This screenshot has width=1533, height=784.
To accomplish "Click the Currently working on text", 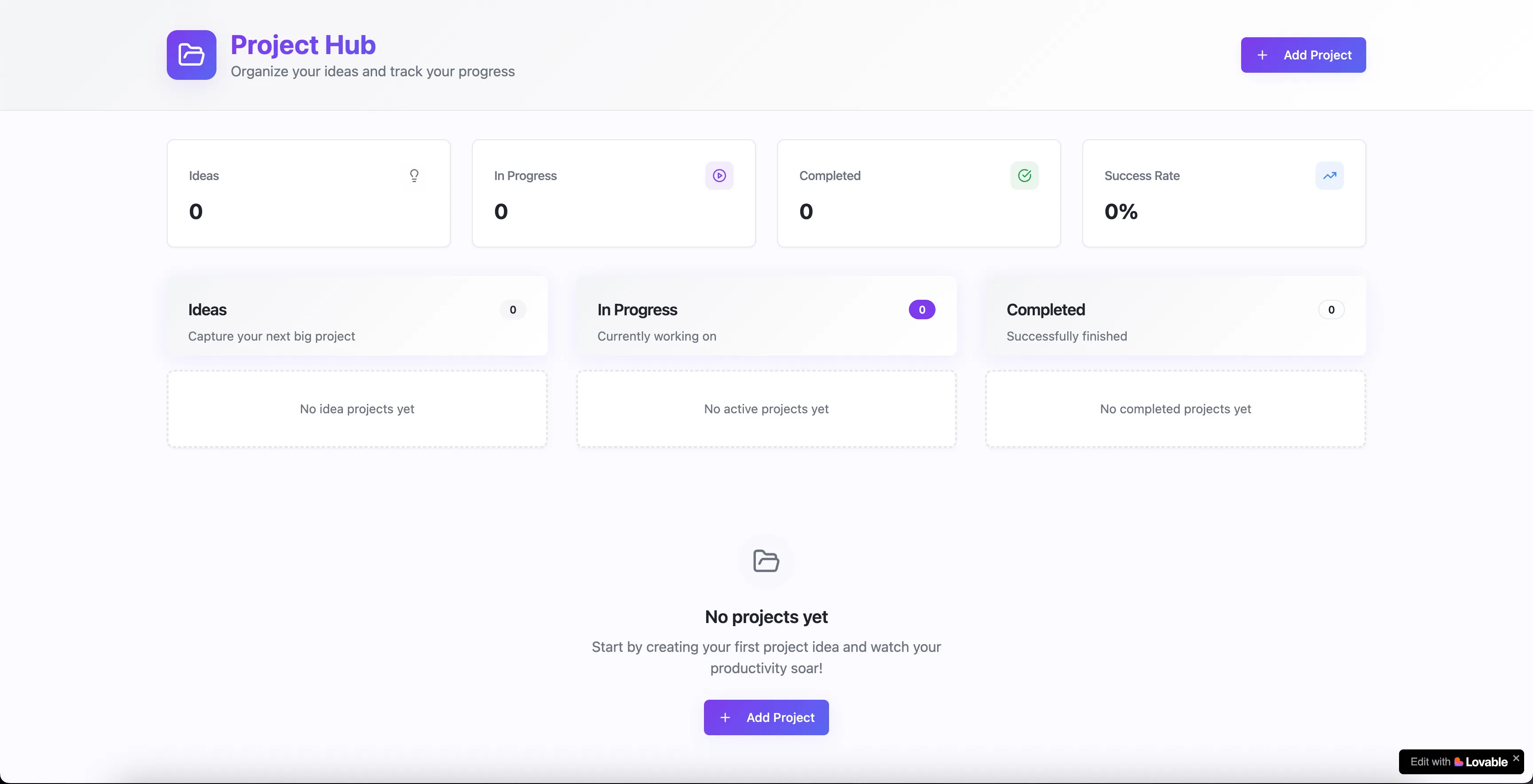I will (x=657, y=337).
